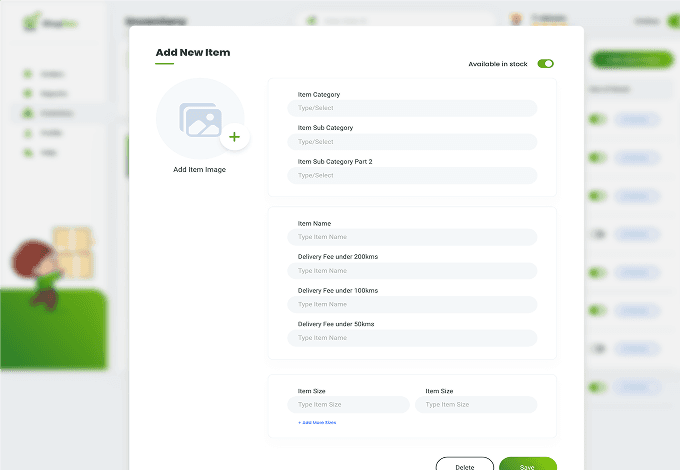Focus the second Item Size input

pos(476,405)
